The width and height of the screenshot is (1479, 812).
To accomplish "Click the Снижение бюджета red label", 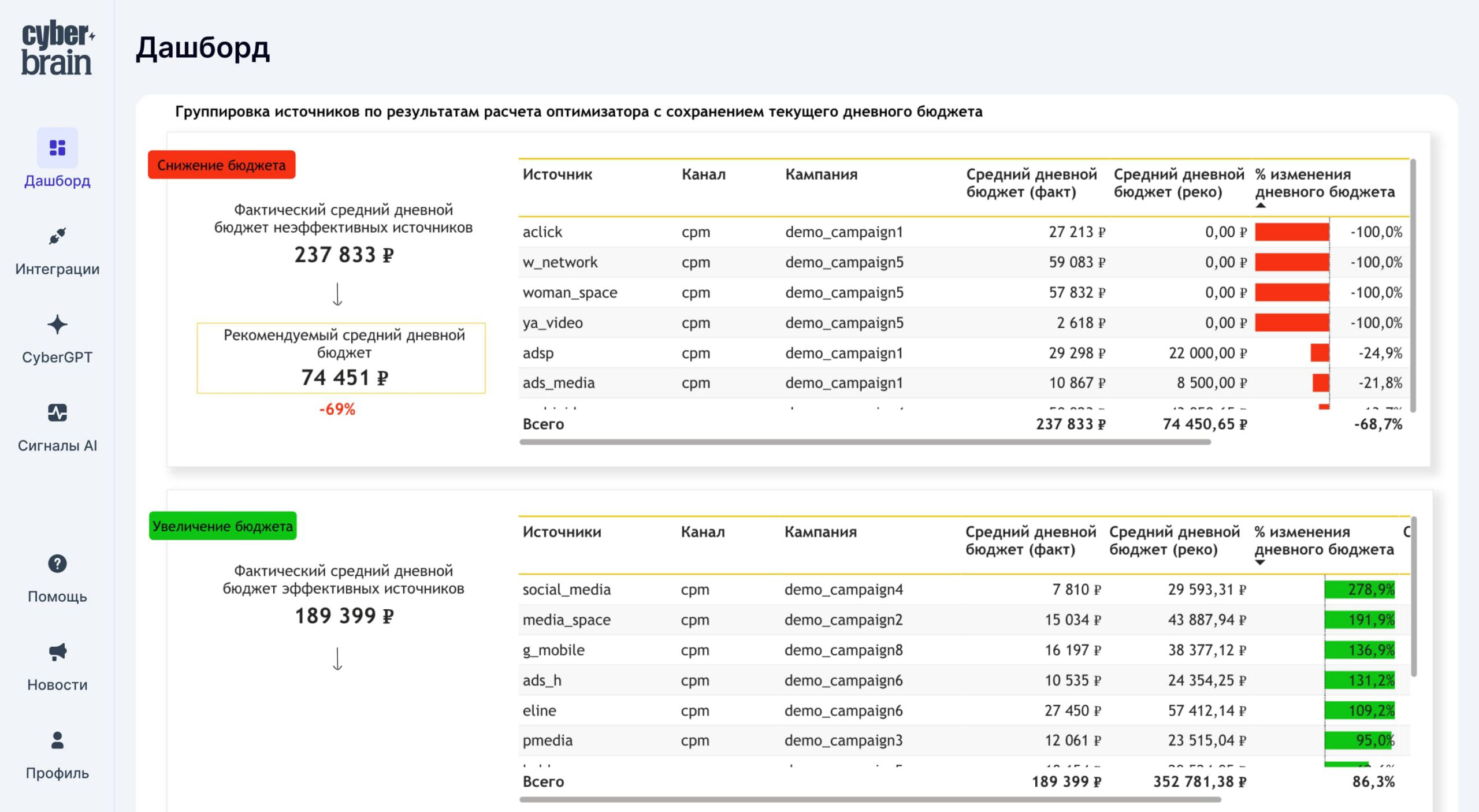I will pos(221,165).
